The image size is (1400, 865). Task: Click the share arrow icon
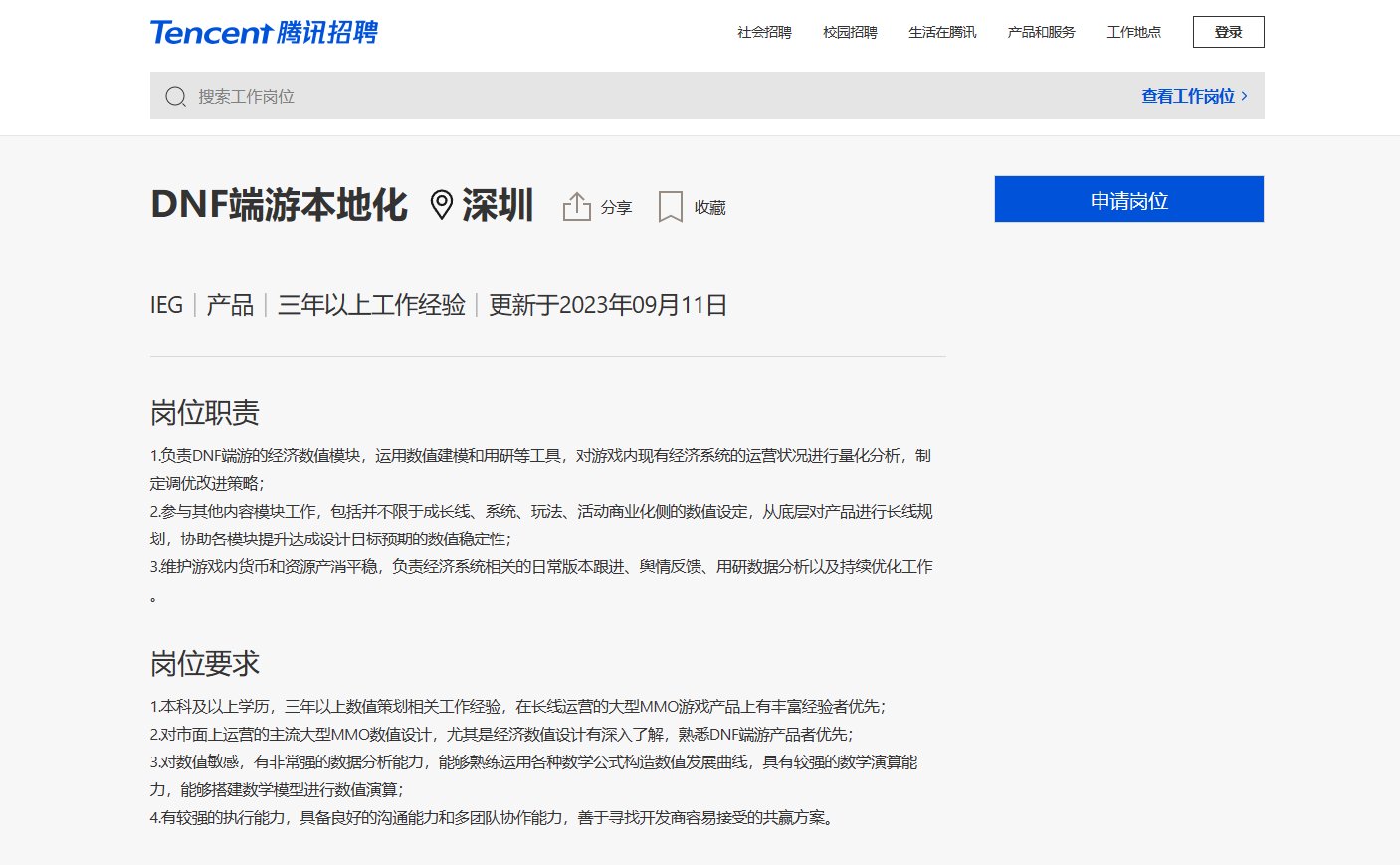pos(577,206)
